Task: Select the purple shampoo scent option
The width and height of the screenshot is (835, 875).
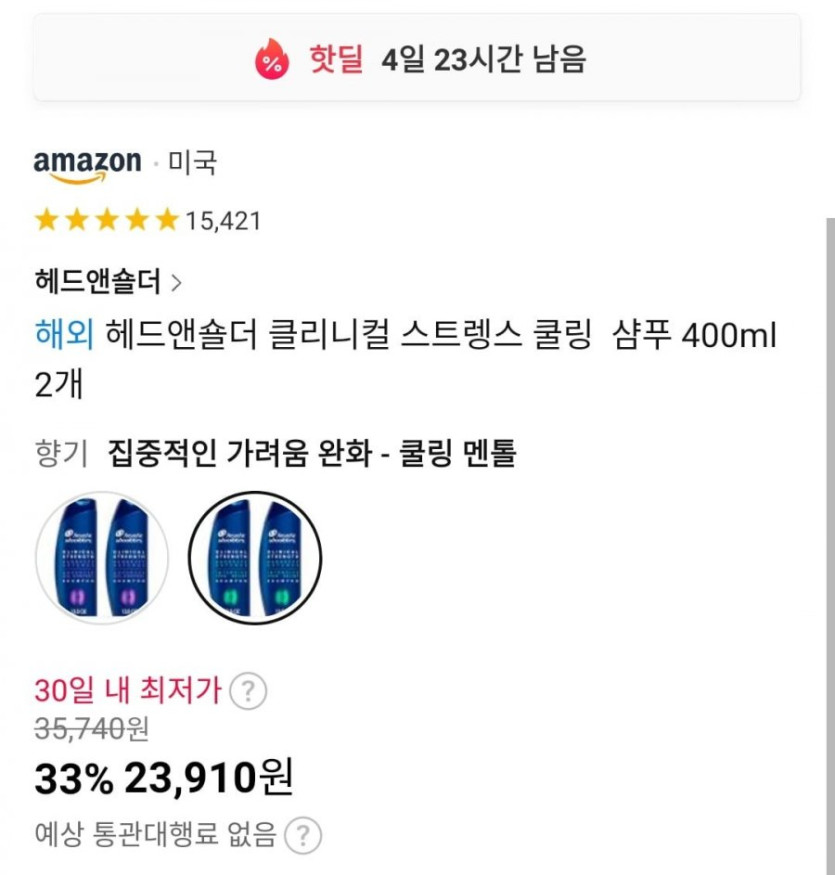Action: point(102,557)
